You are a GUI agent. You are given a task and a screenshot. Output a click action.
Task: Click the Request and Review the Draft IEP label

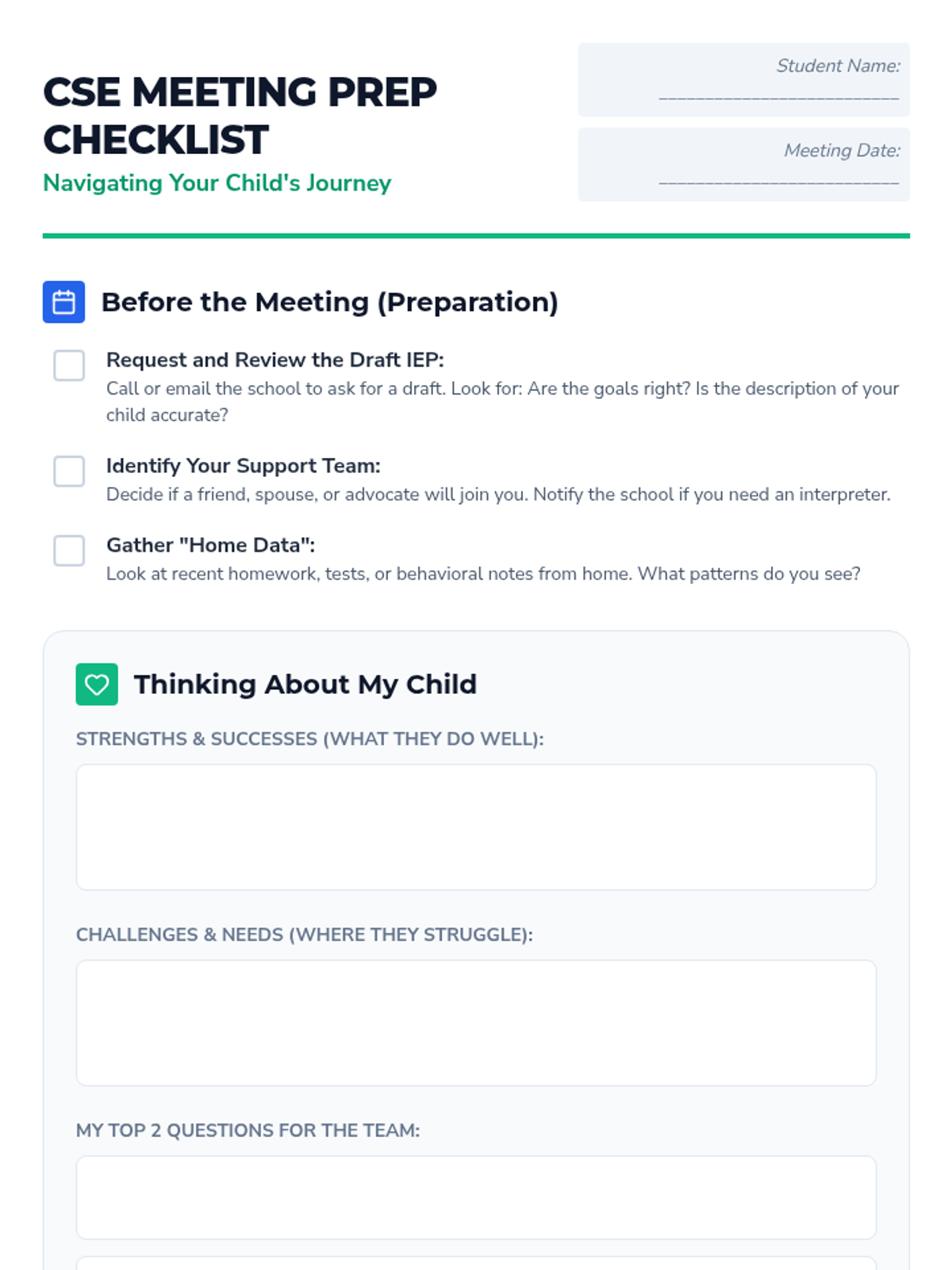pos(274,360)
